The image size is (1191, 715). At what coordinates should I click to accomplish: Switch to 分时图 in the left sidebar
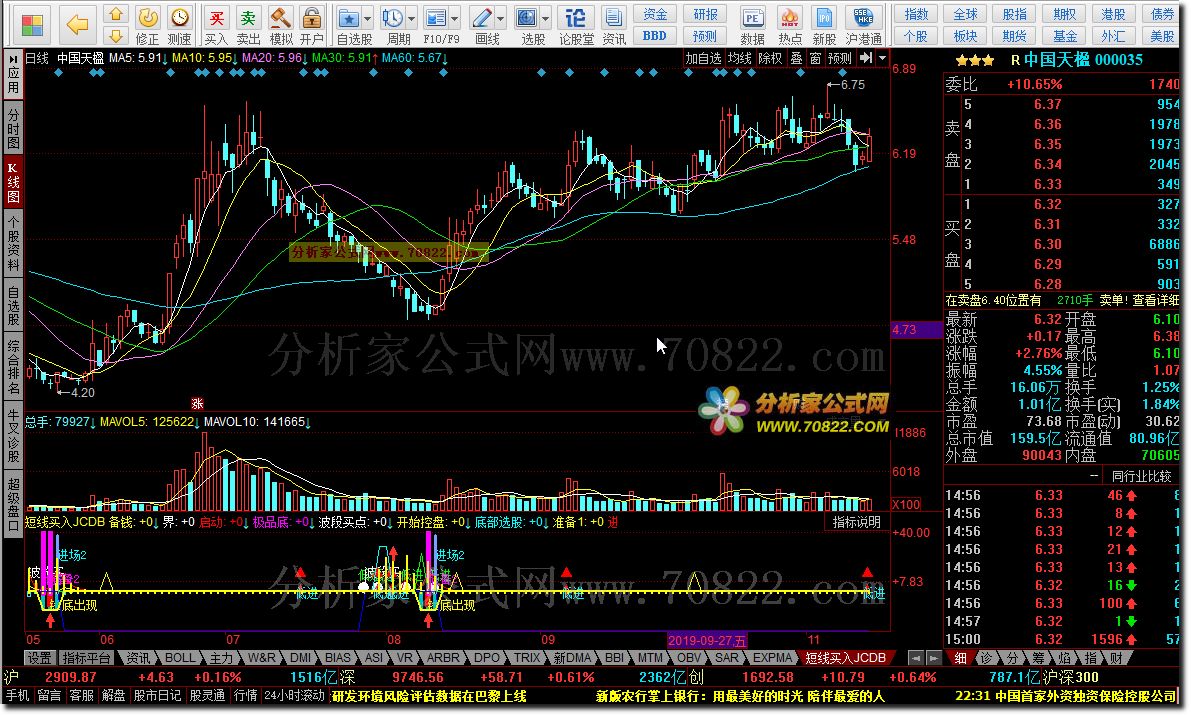pos(13,127)
